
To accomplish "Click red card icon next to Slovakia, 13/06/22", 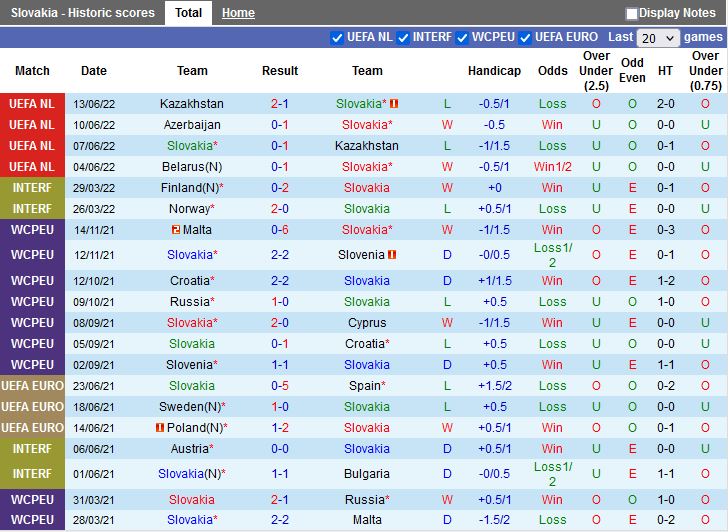I will pyautogui.click(x=395, y=104).
